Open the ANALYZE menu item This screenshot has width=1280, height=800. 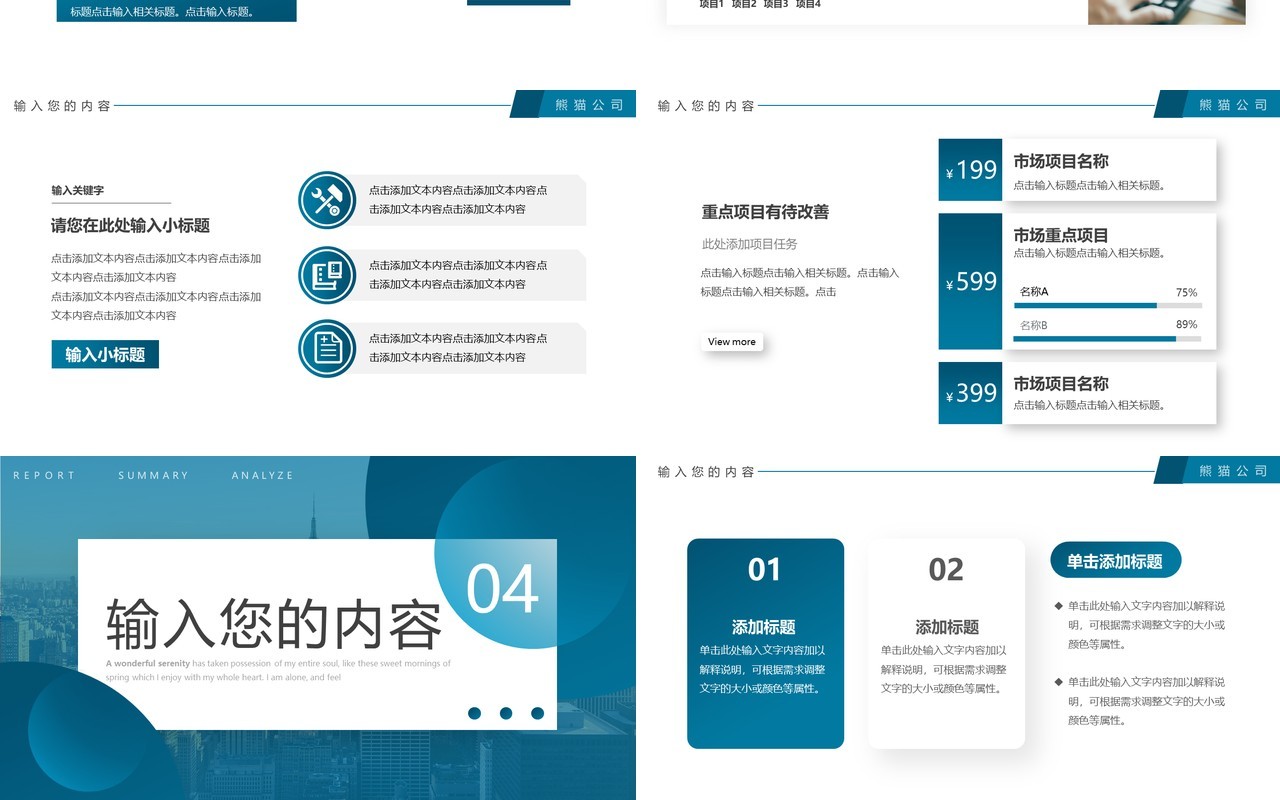263,475
